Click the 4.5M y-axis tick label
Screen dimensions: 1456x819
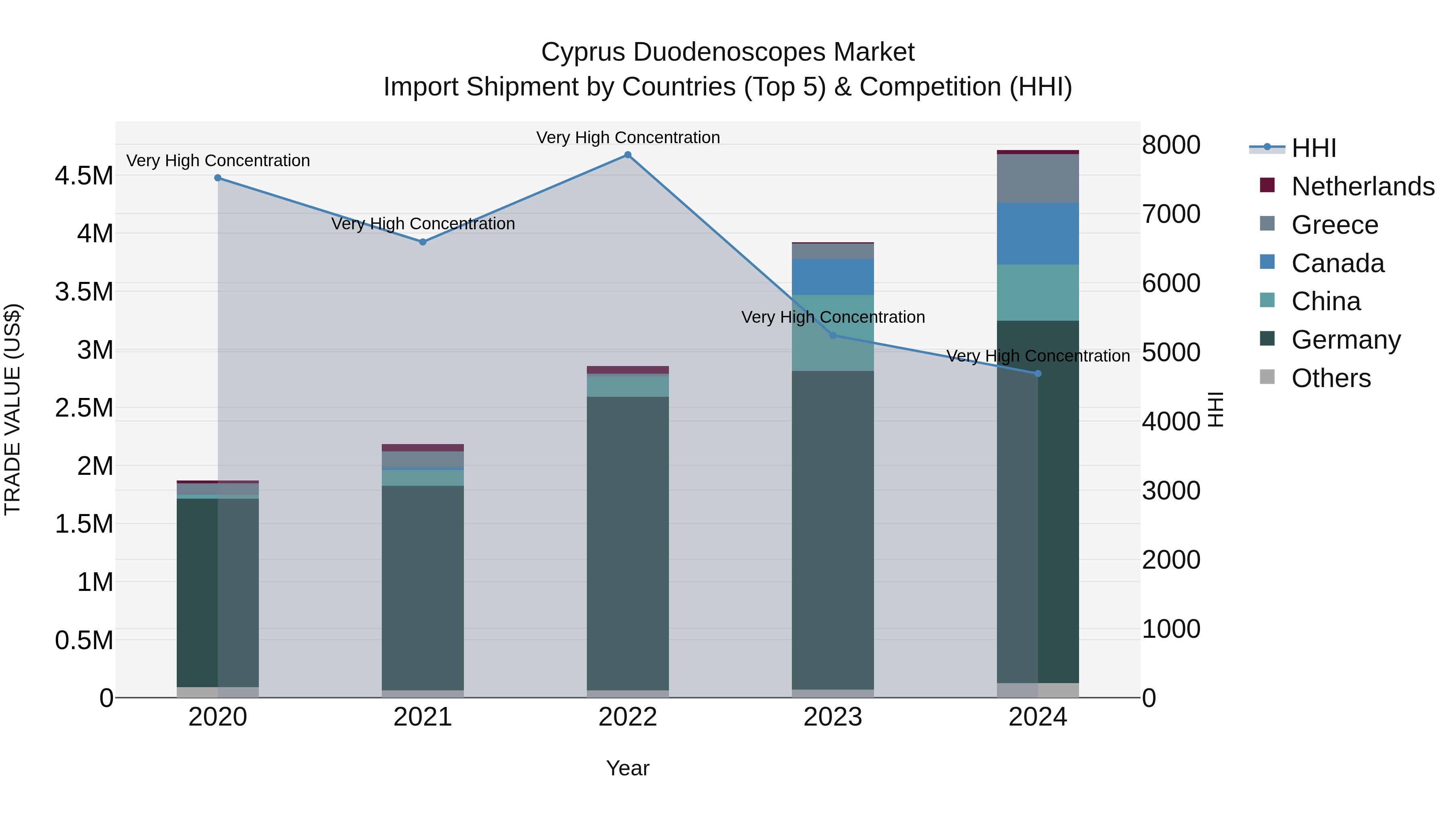coord(84,175)
